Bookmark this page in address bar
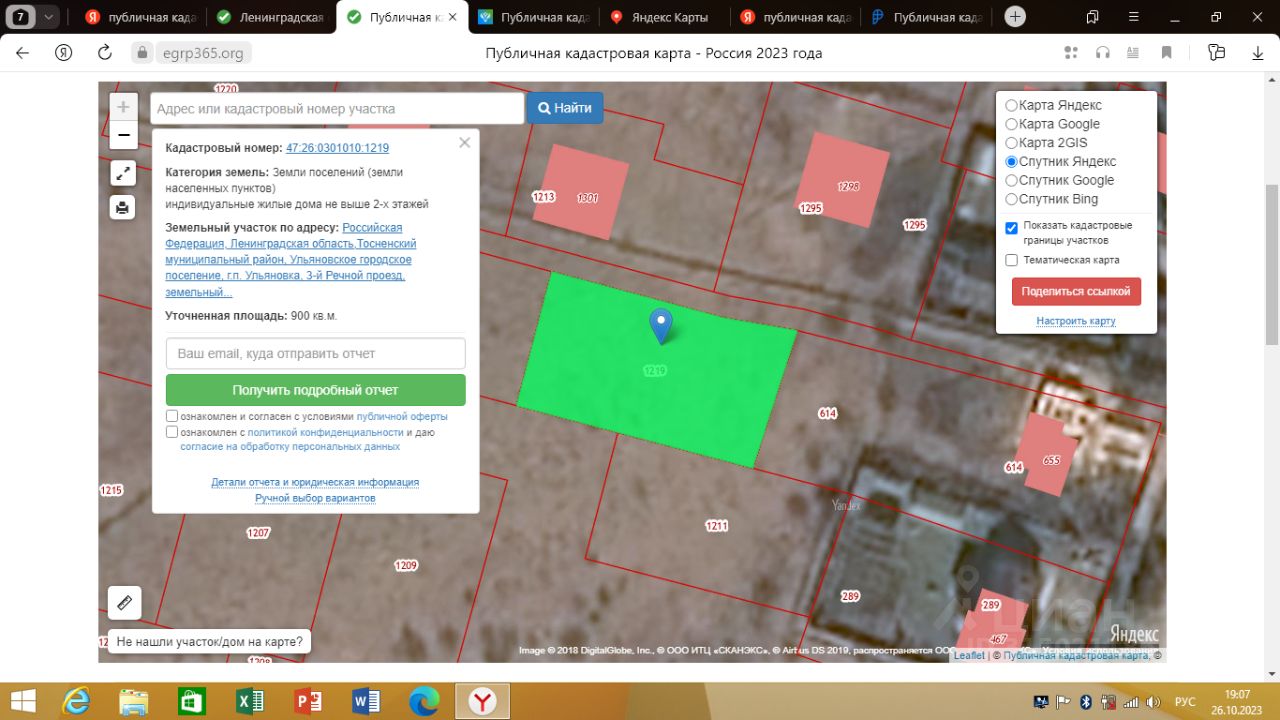 click(1166, 53)
